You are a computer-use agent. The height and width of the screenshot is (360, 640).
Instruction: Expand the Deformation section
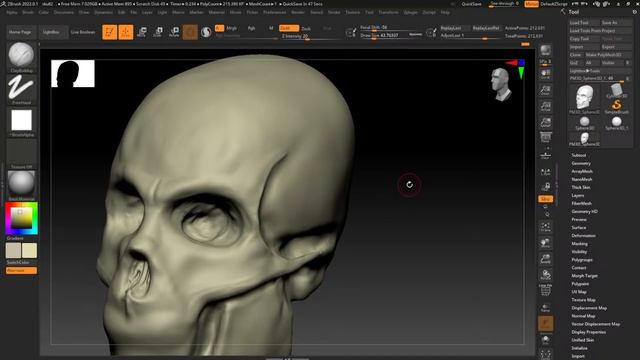pos(583,236)
